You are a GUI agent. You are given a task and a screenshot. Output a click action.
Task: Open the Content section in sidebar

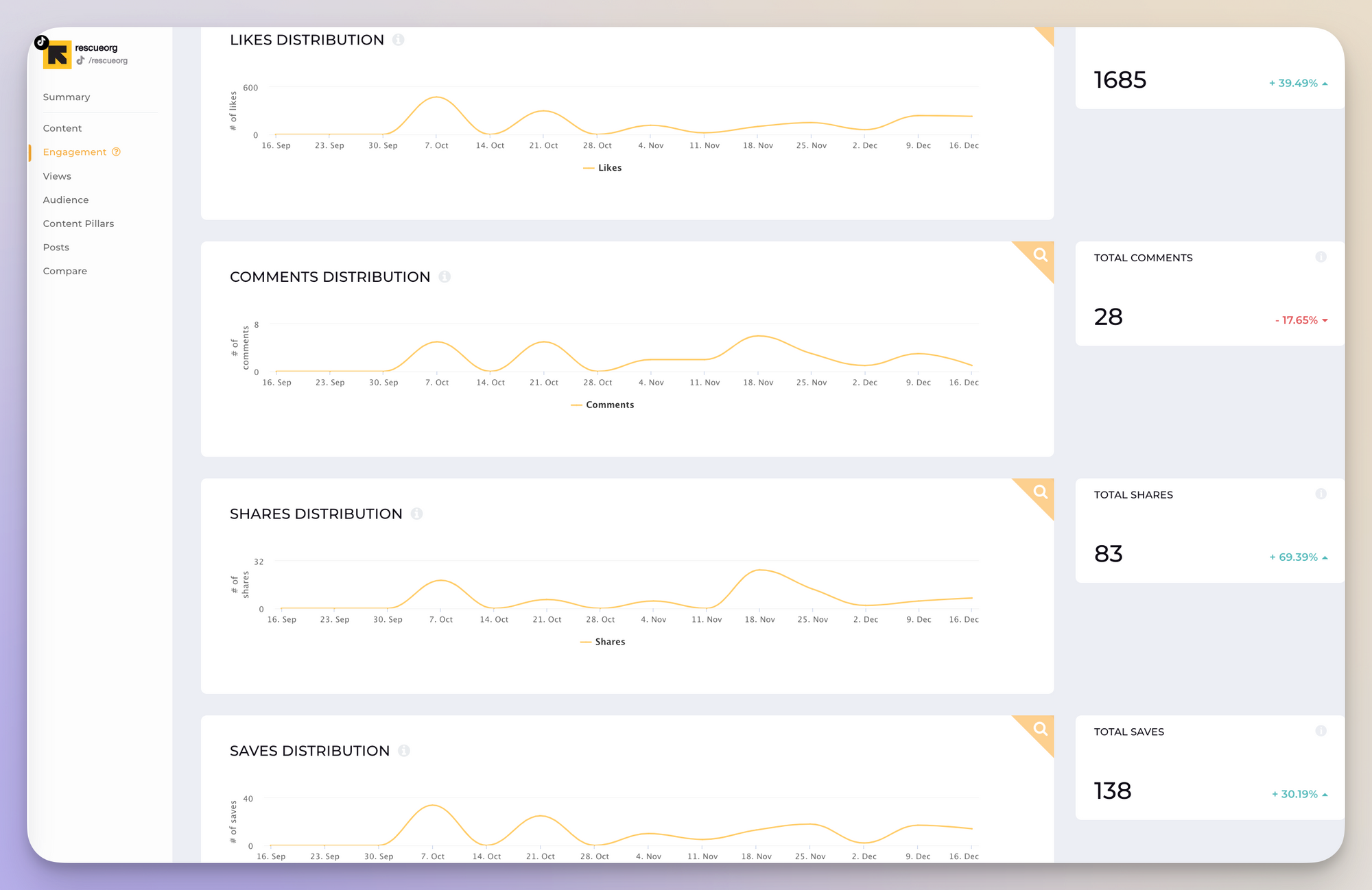tap(62, 128)
